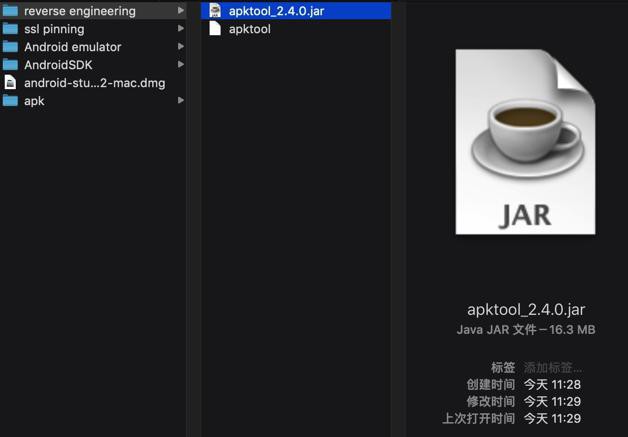Expand the ssl pinning folder arrow
Image resolution: width=628 pixels, height=437 pixels.
click(x=181, y=28)
